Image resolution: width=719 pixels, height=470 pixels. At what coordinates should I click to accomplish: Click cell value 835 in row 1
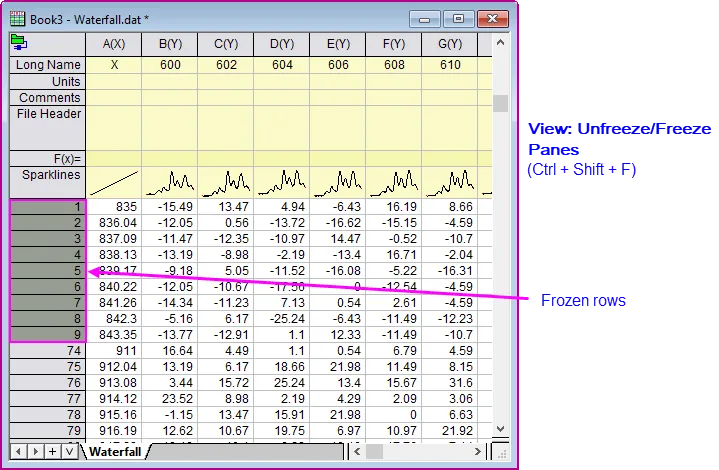point(114,207)
